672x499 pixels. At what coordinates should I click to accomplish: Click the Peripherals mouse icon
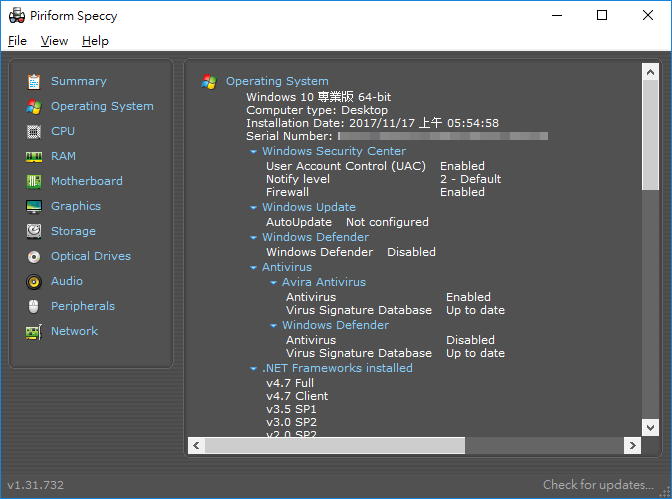click(x=34, y=307)
